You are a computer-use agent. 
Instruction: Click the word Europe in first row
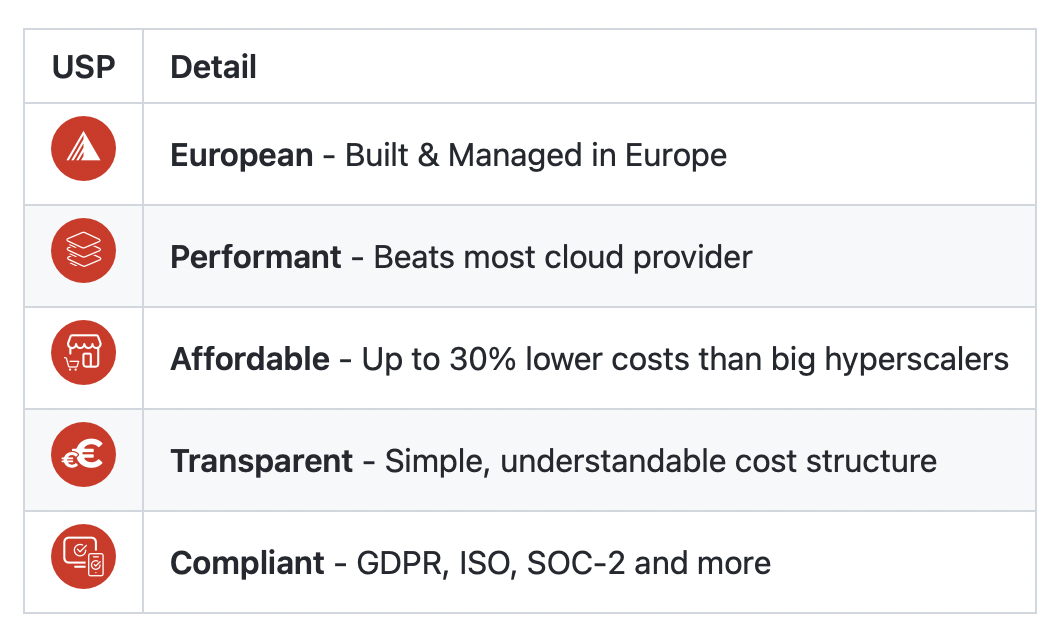676,156
